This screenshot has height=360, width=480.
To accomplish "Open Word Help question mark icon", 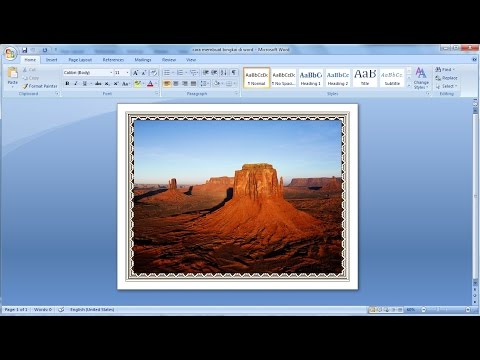I will 475,59.
